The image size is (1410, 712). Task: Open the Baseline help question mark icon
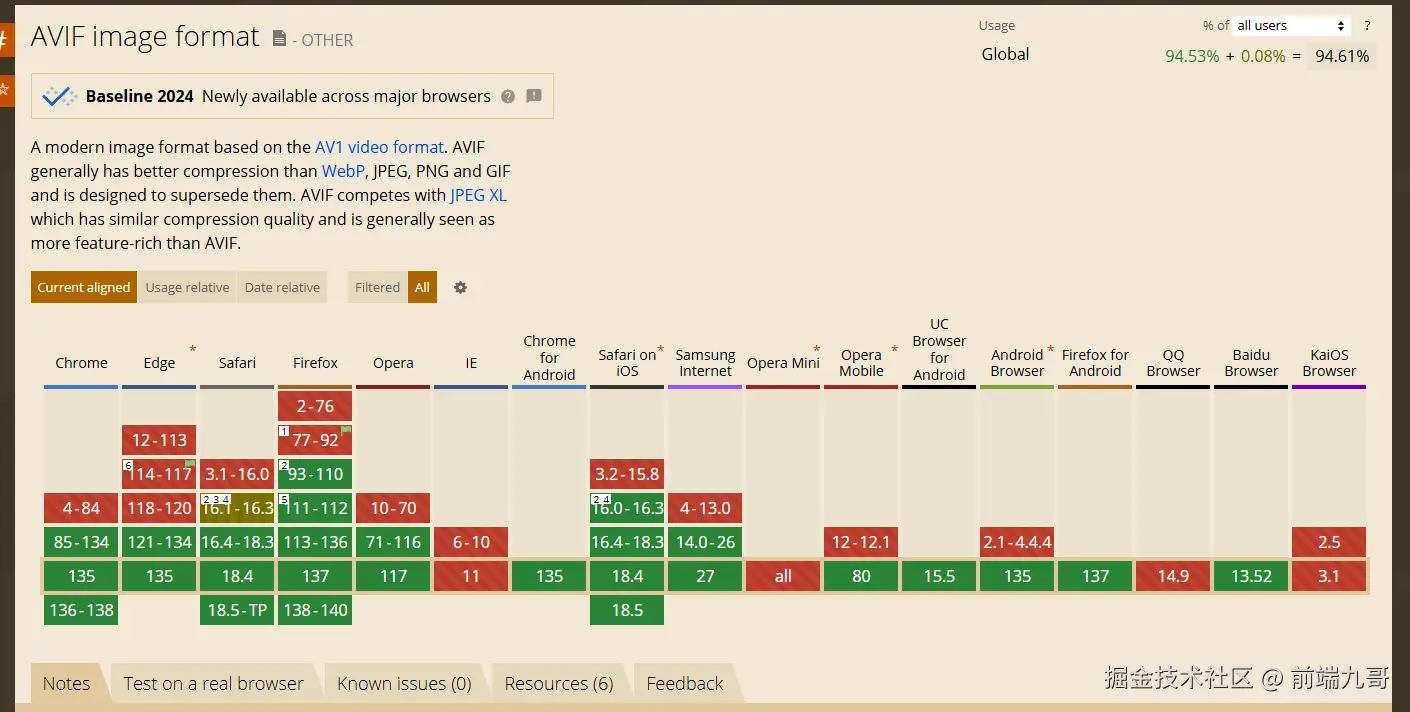pyautogui.click(x=508, y=97)
